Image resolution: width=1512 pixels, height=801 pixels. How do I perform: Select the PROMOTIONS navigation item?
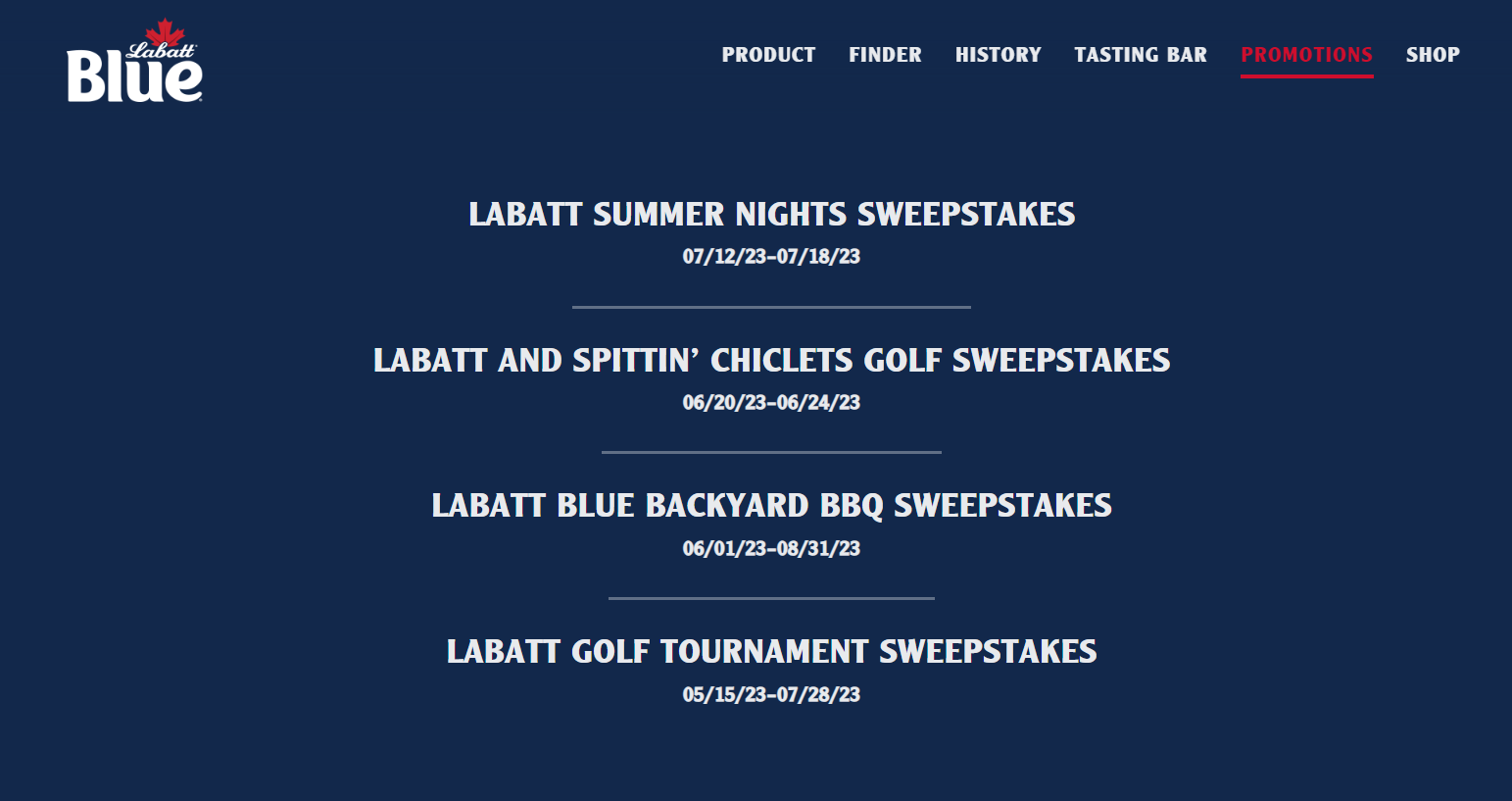click(x=1306, y=55)
